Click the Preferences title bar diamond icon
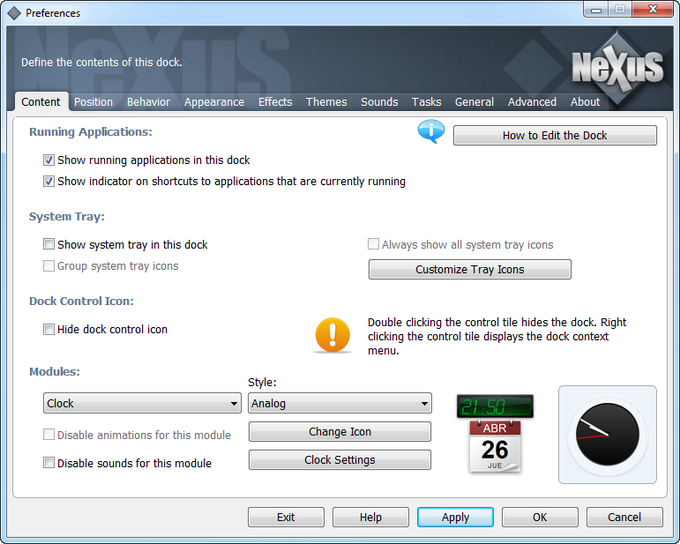Screen dimensions: 680x544 [x=14, y=13]
